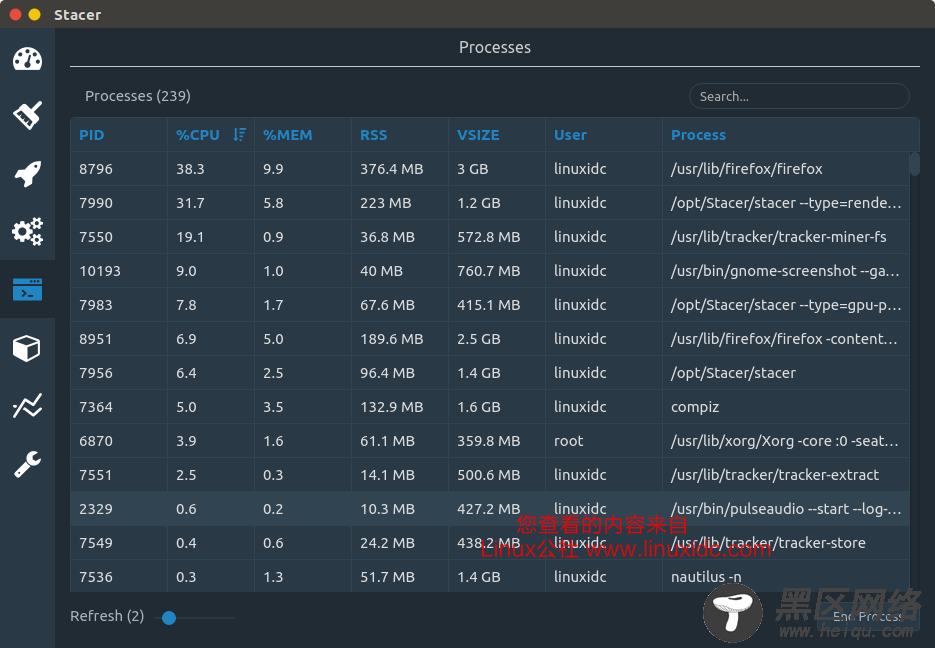Select the nautilus -n process row
935x648 pixels.
(x=490, y=576)
